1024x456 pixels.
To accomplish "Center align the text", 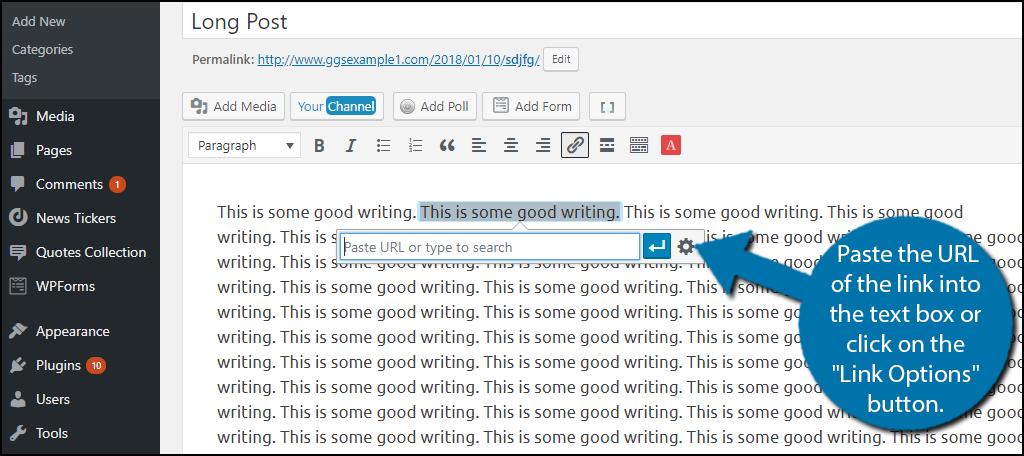I will tap(511, 146).
